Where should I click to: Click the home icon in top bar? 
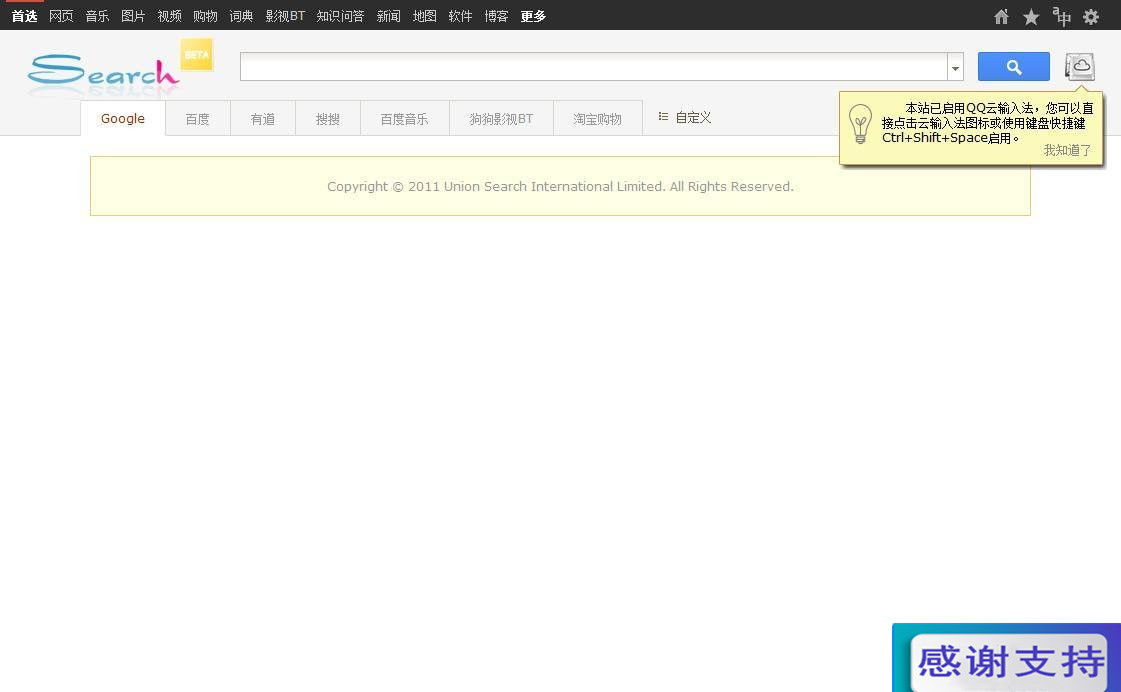coord(1001,16)
